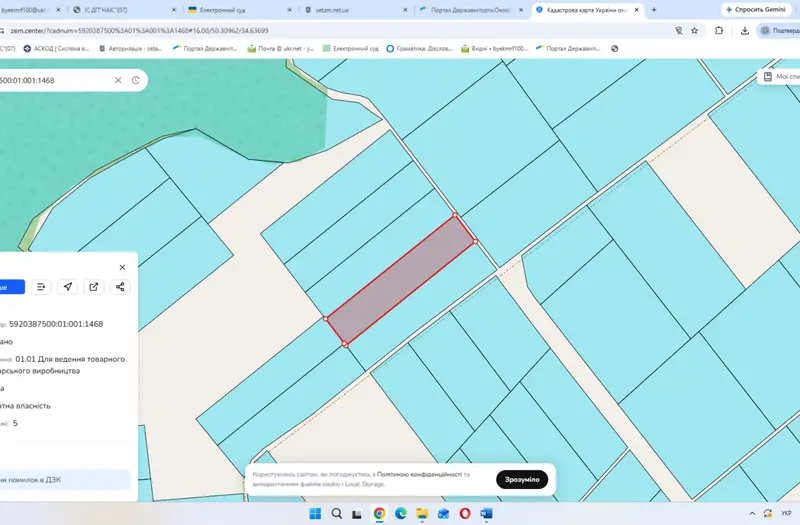This screenshot has height=525, width=800.
Task: Show hidden system tray icons chevron
Action: [x=752, y=513]
